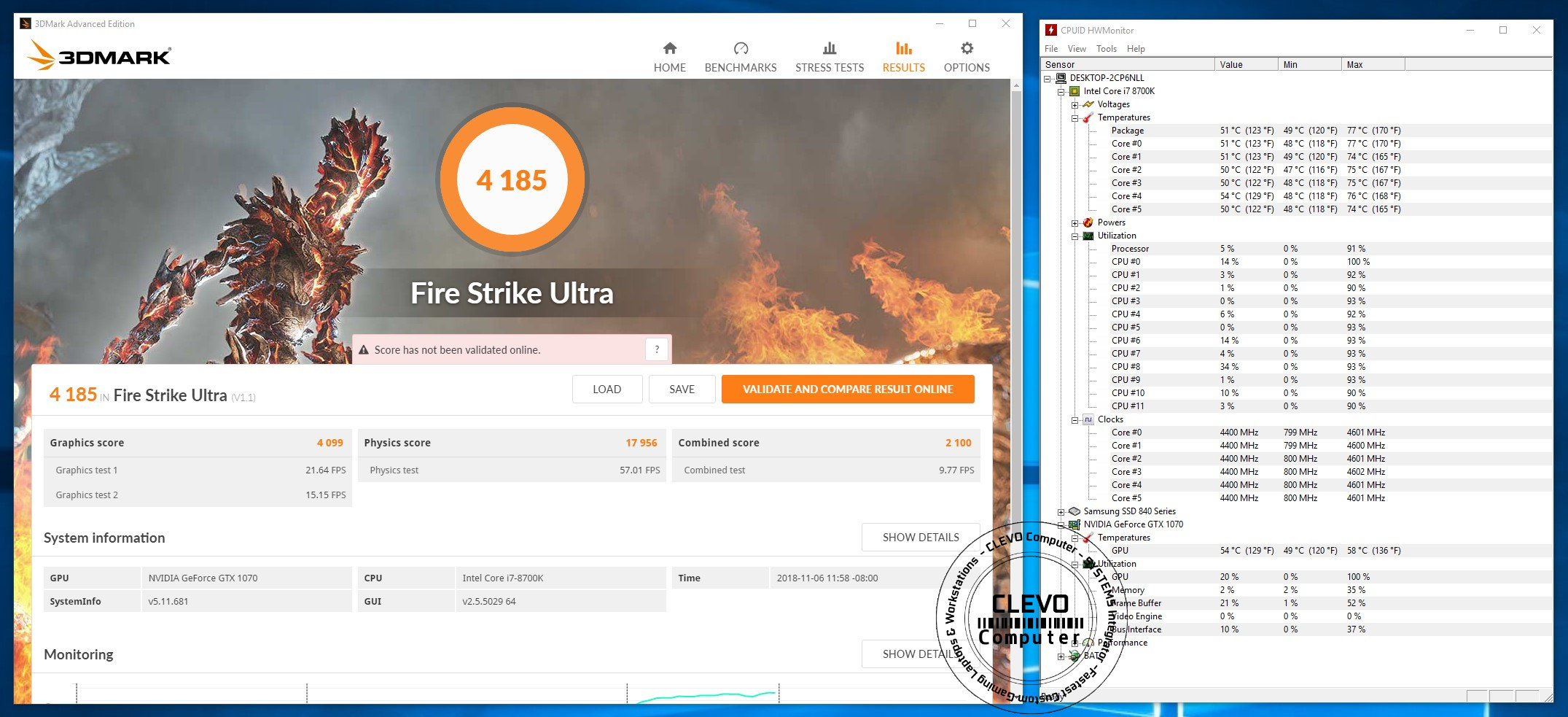Show details for System information
1568x717 pixels.
920,537
